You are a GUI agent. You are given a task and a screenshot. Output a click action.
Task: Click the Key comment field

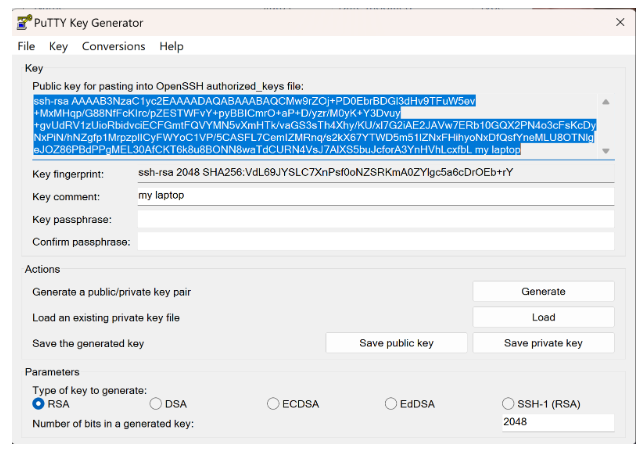[x=375, y=195]
